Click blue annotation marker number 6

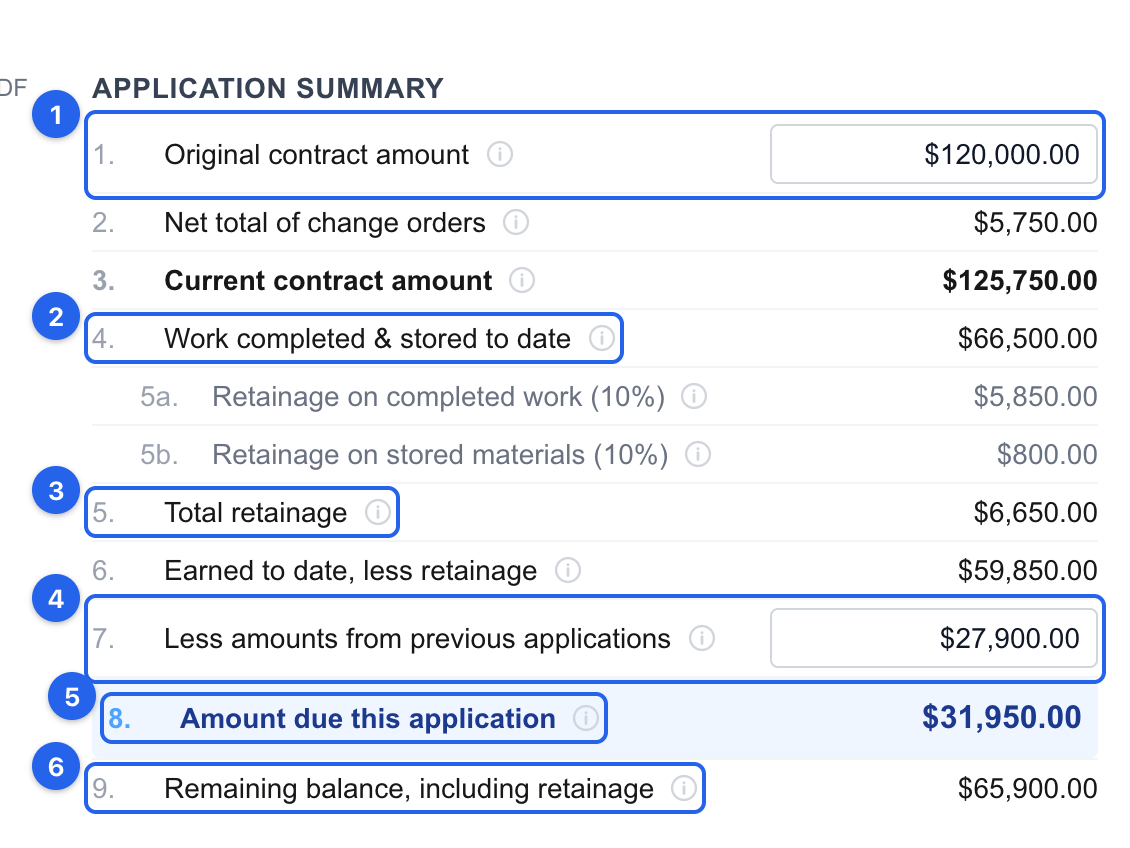point(56,767)
